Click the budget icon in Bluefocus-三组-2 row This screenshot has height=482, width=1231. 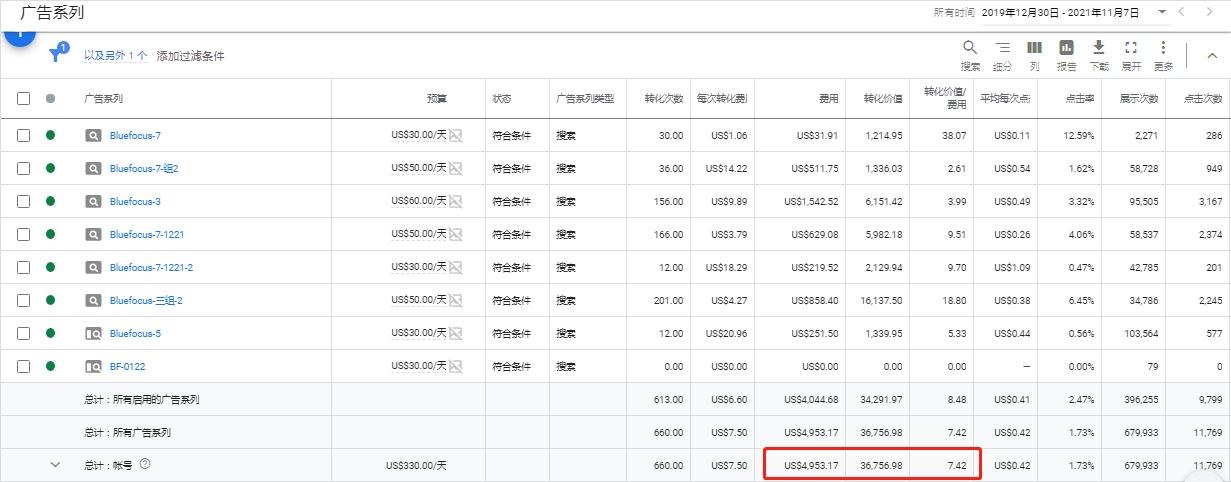[456, 300]
